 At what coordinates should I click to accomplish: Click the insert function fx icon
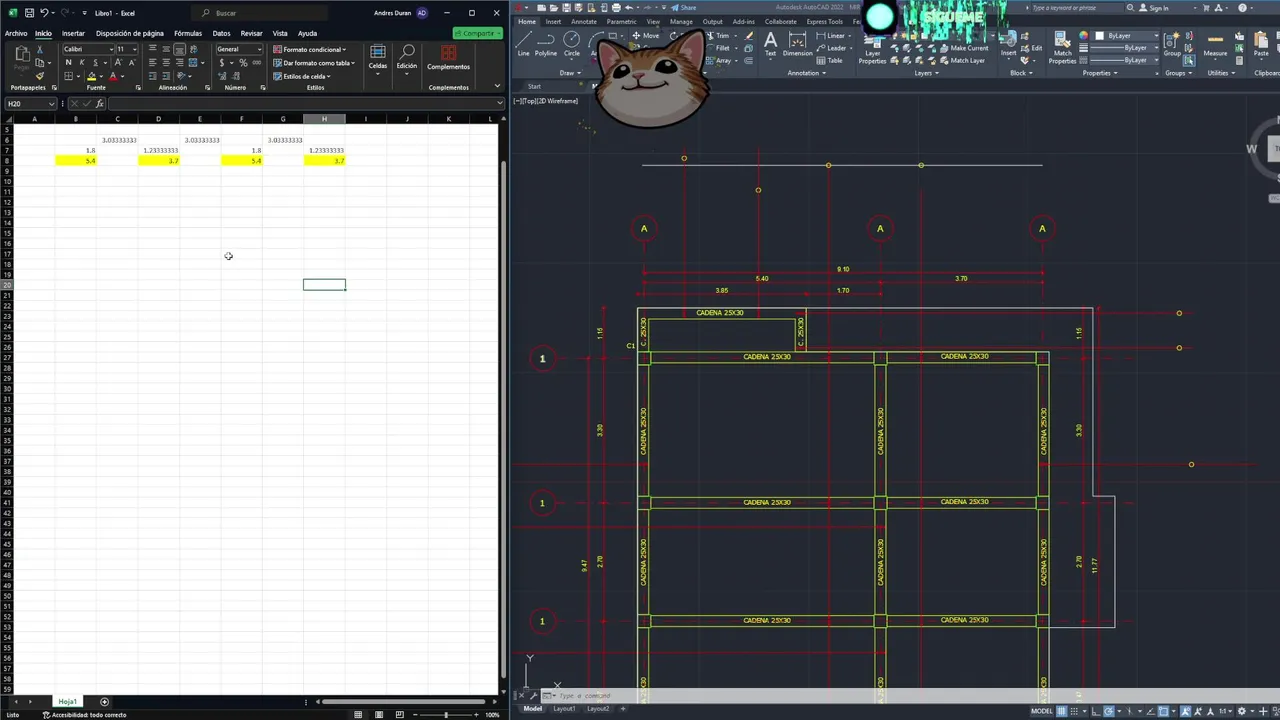[x=100, y=104]
